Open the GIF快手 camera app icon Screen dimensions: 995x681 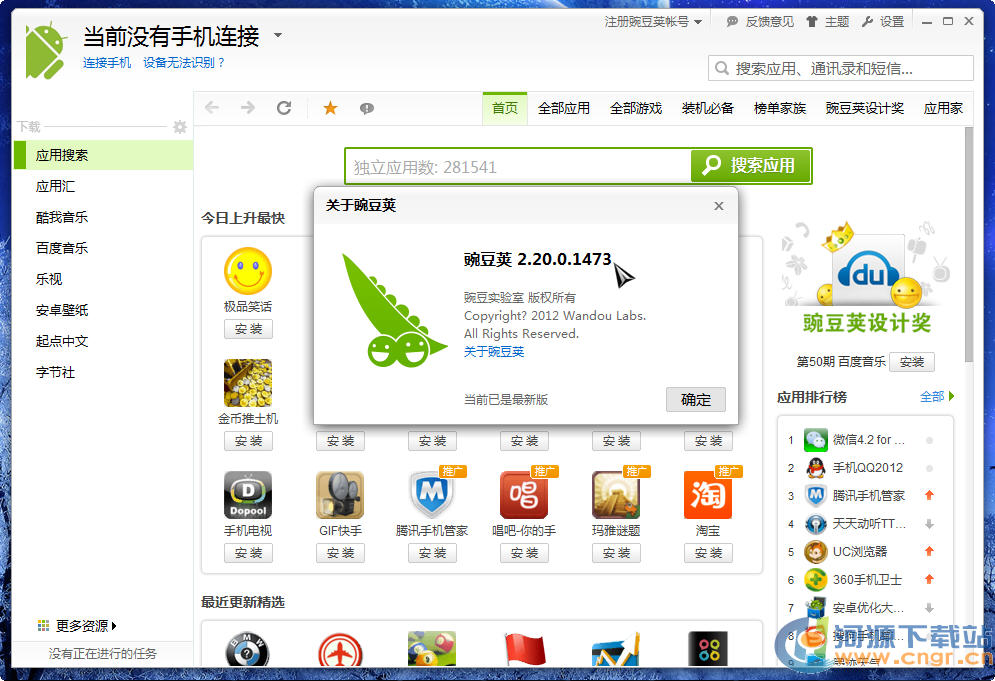(x=340, y=495)
